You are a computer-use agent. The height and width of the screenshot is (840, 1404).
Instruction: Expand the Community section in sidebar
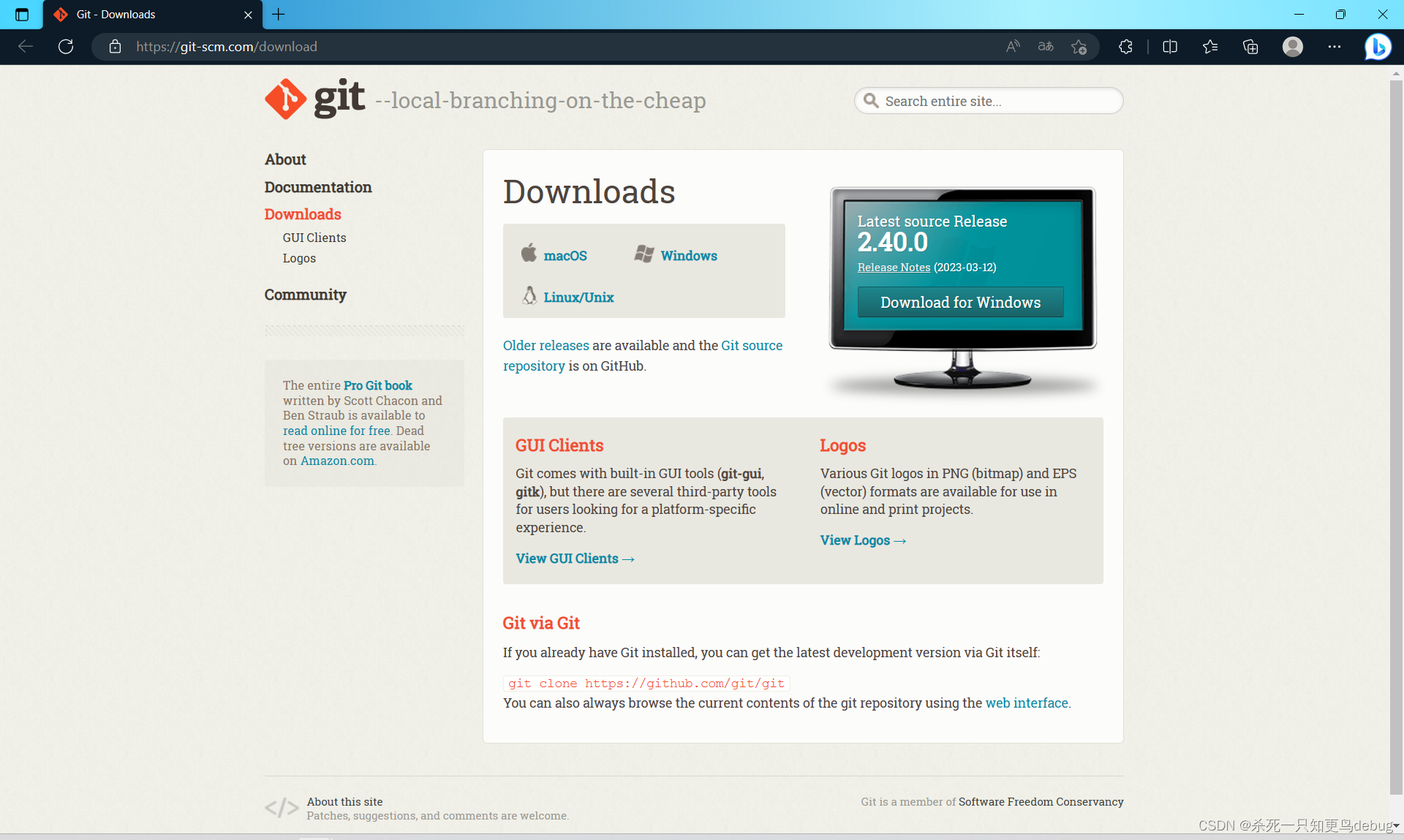click(305, 294)
